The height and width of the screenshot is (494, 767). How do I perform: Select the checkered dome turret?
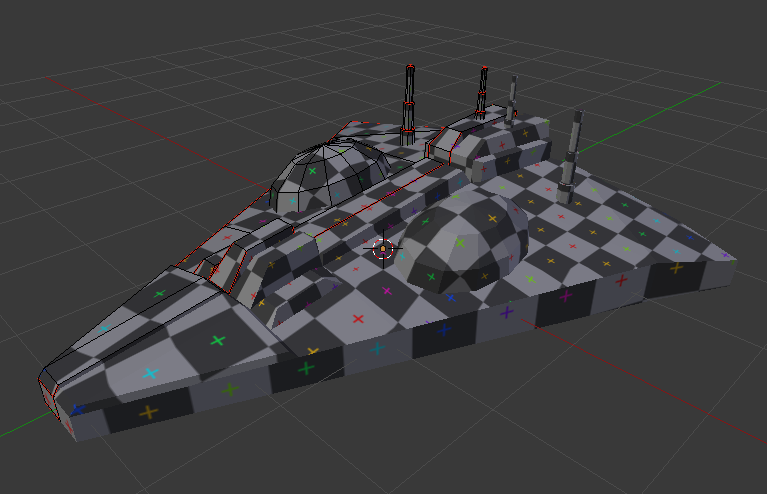462,241
